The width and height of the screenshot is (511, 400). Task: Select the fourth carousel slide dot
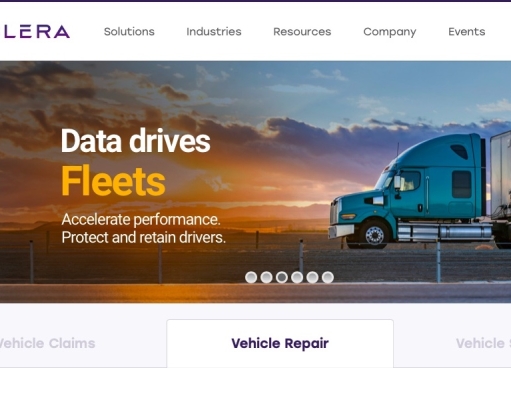297,277
